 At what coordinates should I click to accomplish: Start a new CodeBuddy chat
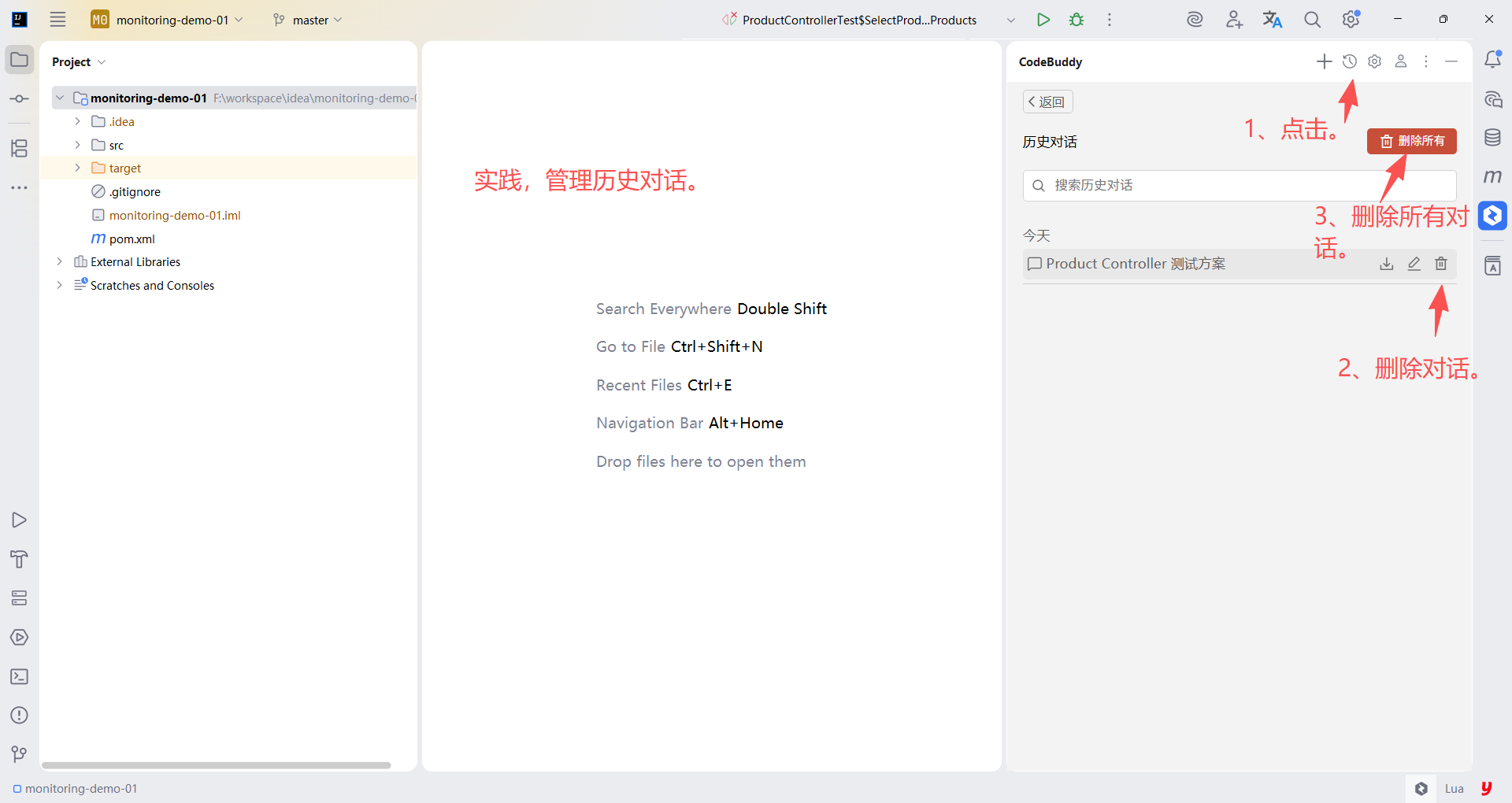1325,61
